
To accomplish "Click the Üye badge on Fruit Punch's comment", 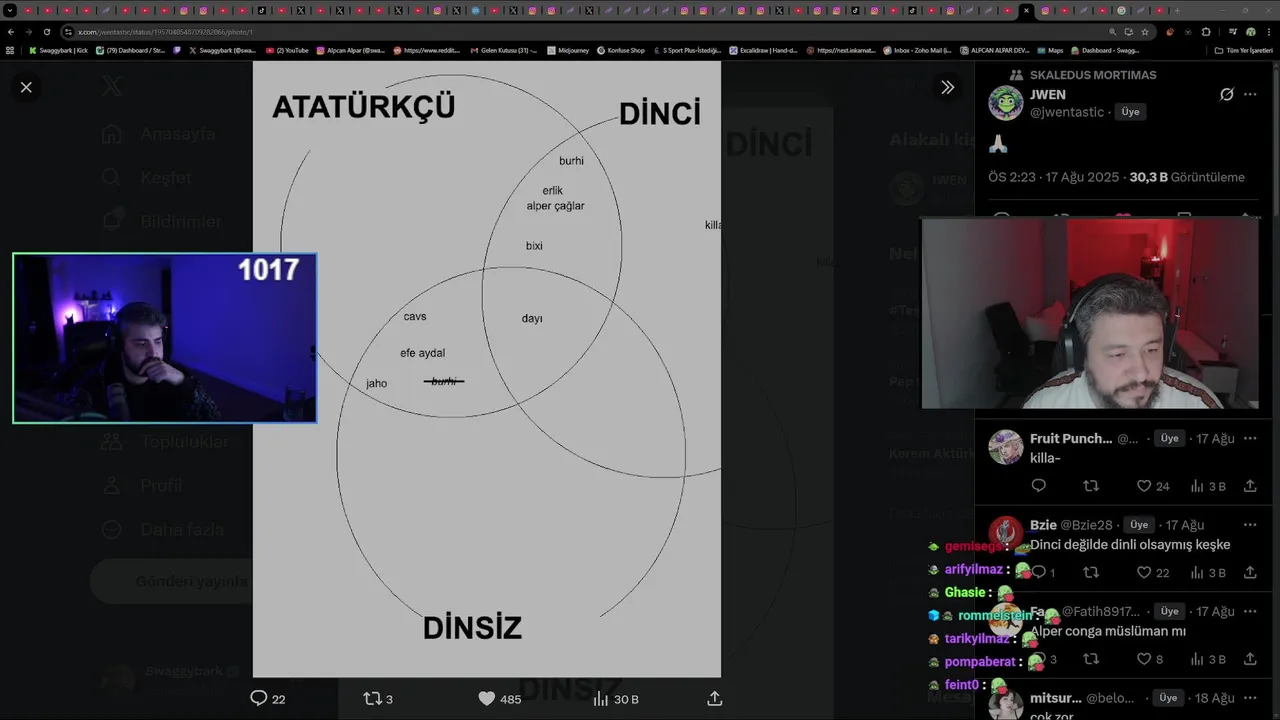I will click(1169, 438).
